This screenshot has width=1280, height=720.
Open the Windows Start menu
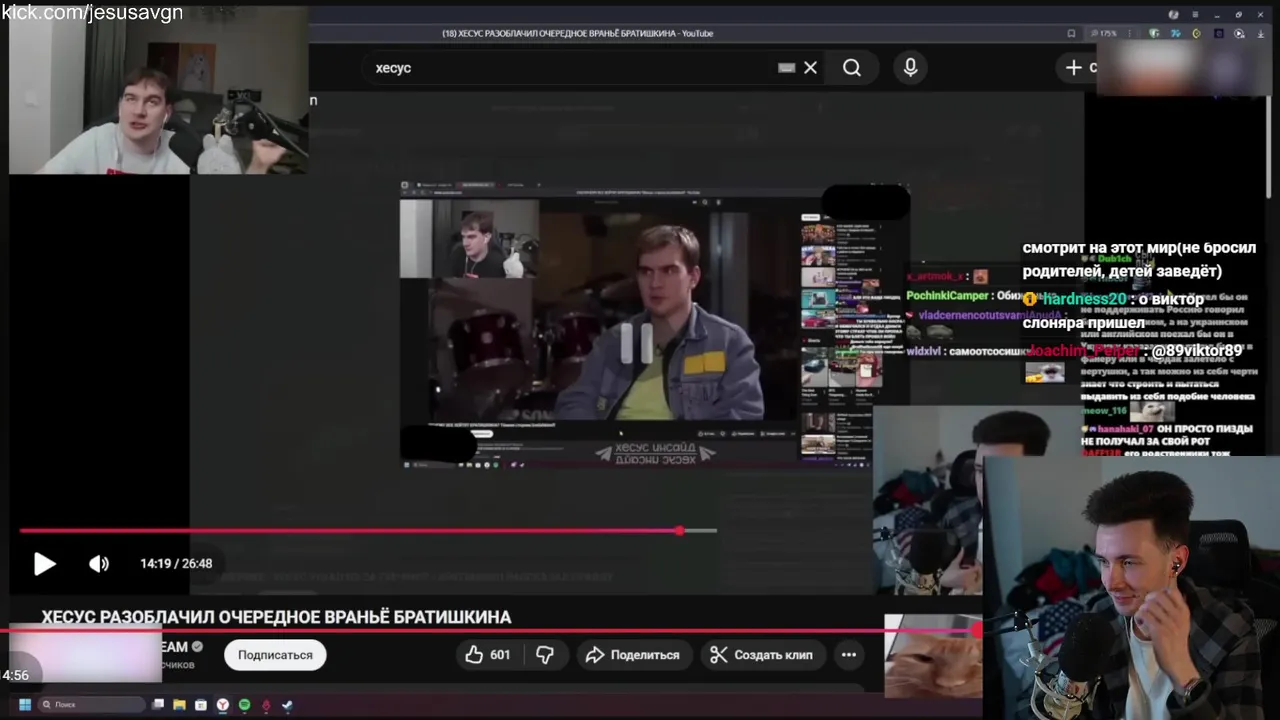[x=25, y=705]
